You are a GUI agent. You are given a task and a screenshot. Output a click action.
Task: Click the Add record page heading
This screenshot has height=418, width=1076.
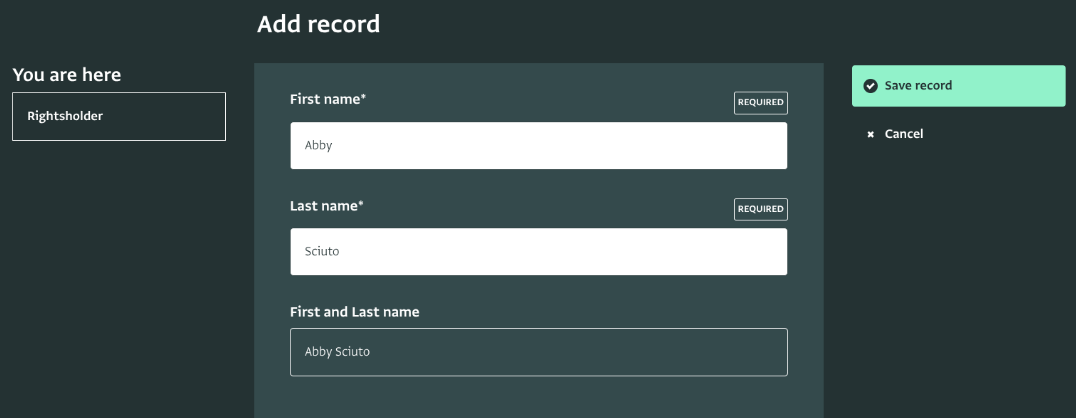pos(318,24)
